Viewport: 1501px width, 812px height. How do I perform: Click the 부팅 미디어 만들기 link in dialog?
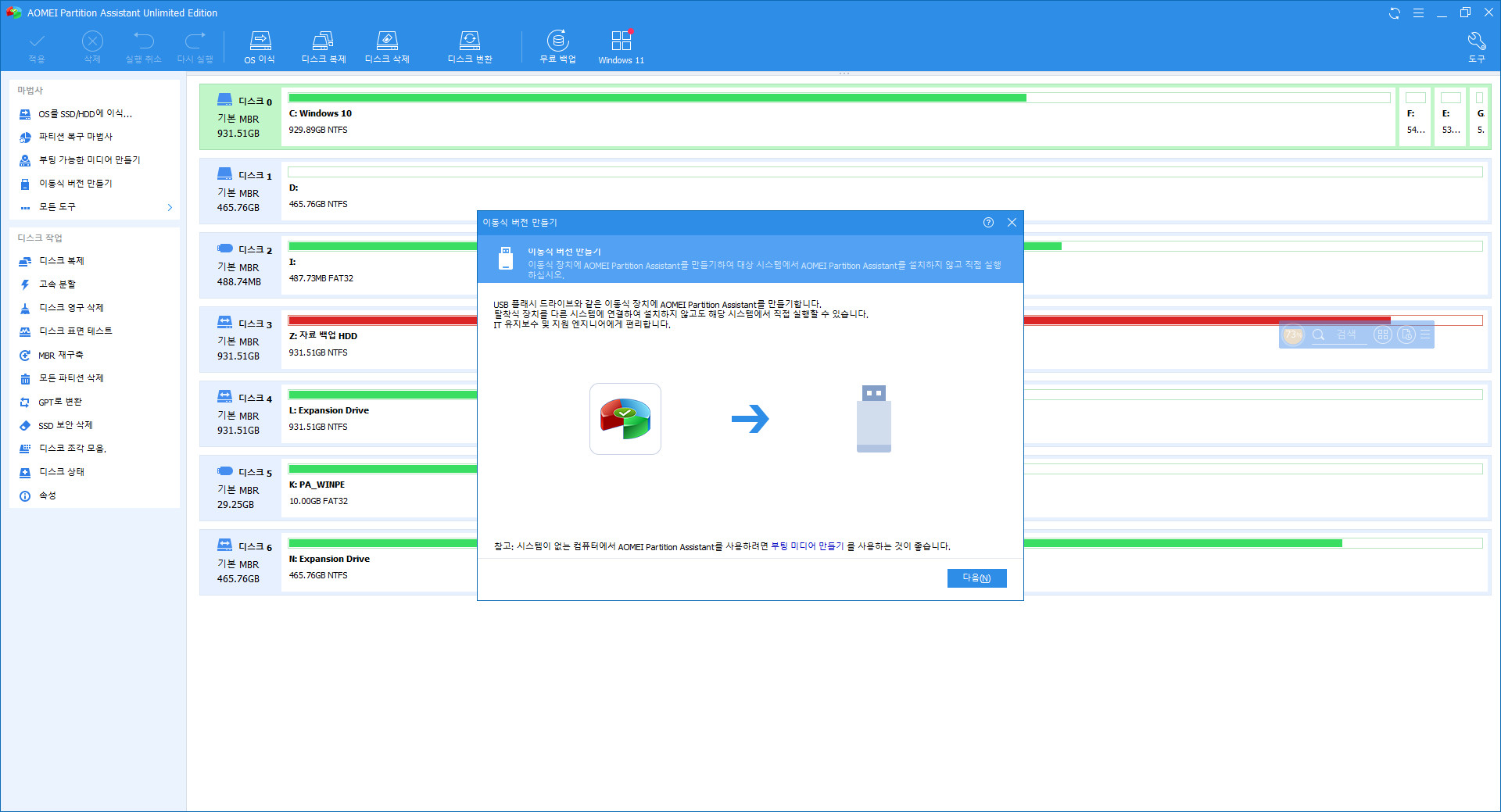(x=807, y=546)
